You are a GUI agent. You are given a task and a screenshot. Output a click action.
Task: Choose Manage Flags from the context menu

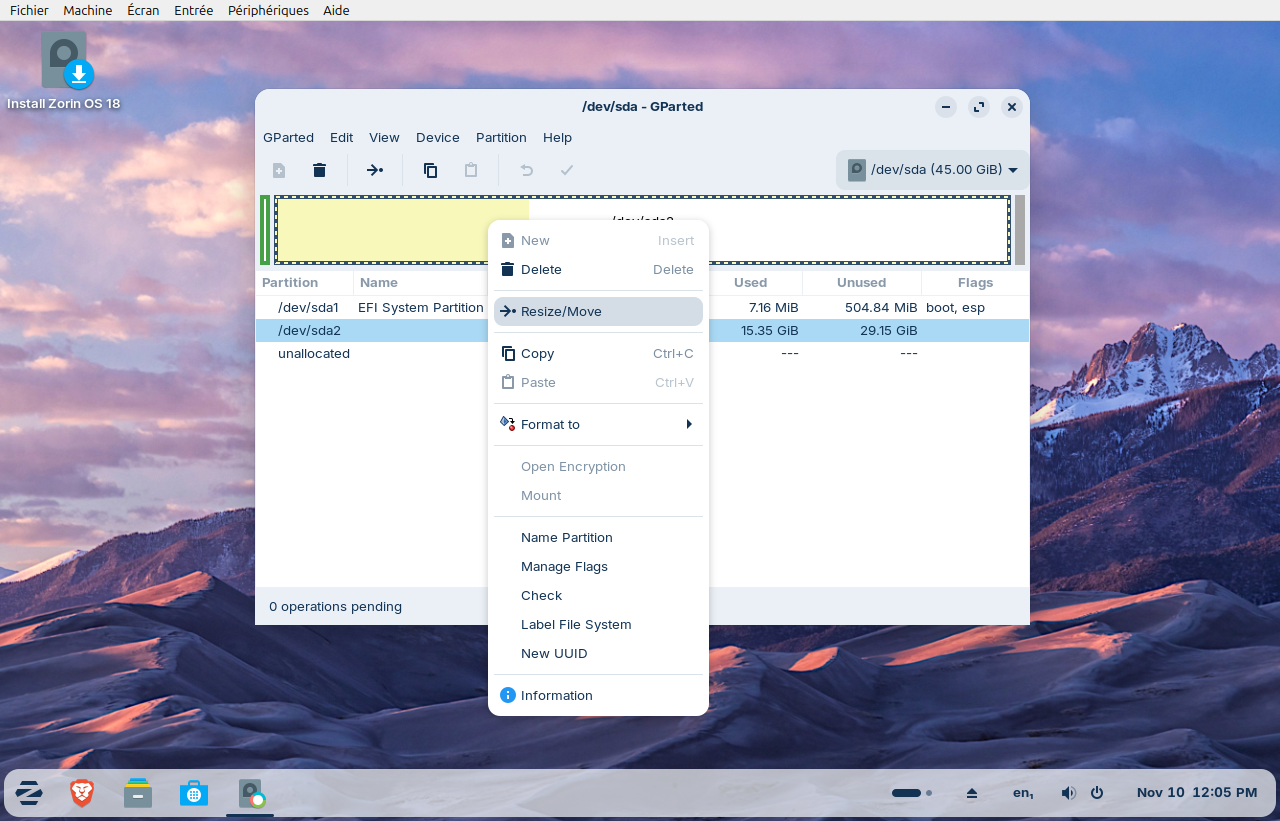598,566
